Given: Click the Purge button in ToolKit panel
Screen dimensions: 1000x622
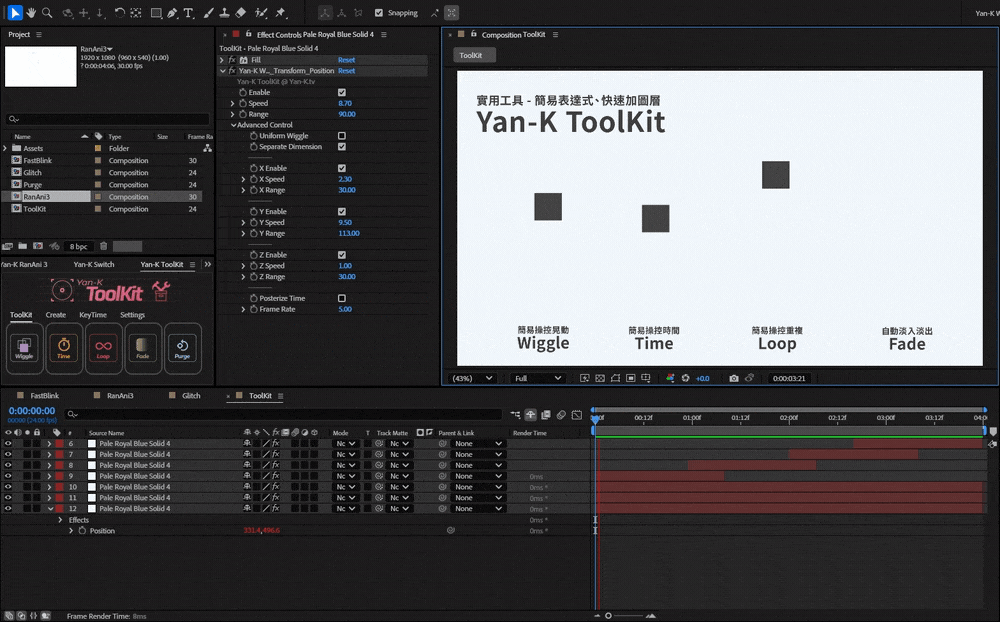Looking at the screenshot, I should pos(182,348).
